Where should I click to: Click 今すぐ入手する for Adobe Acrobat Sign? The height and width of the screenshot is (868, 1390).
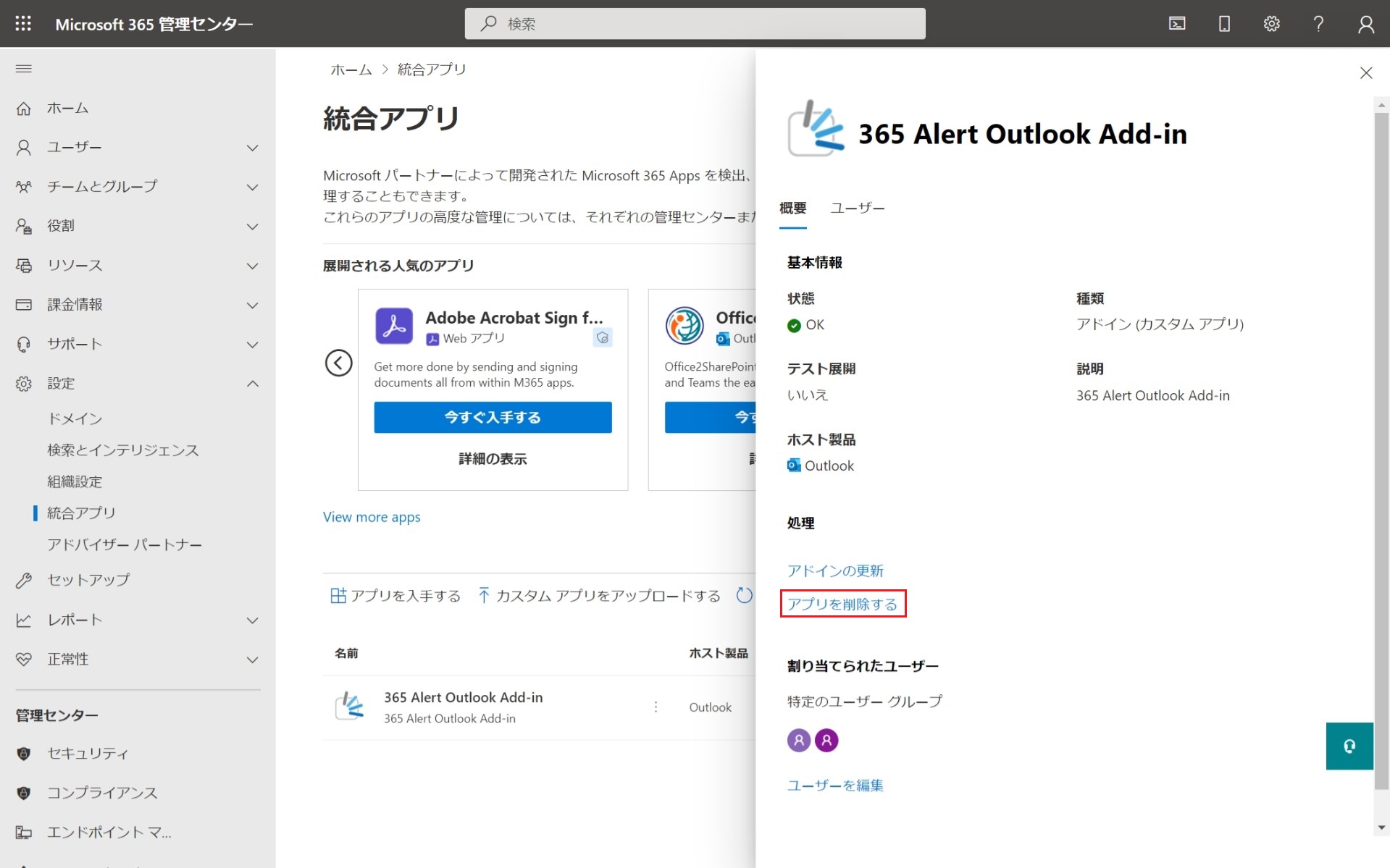click(493, 417)
